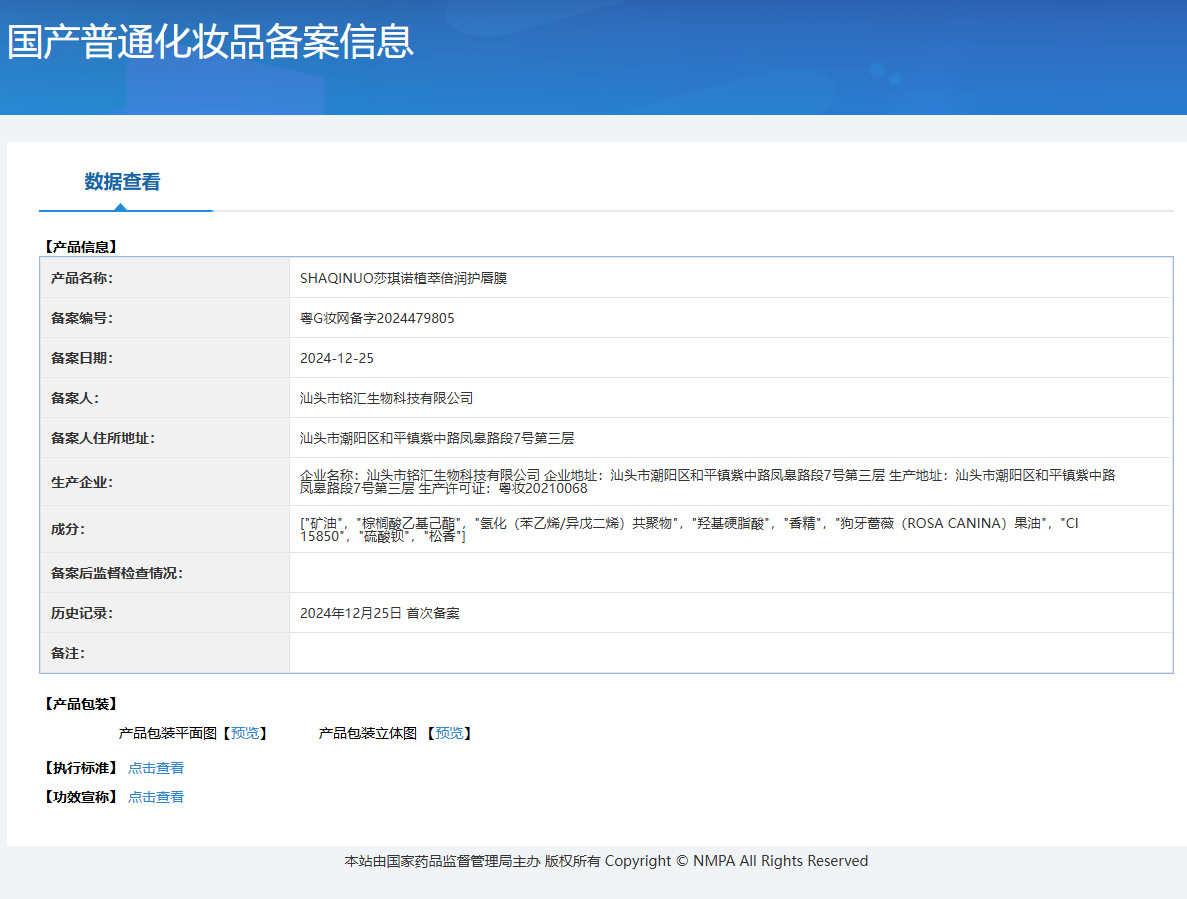Image resolution: width=1187 pixels, height=899 pixels.
Task: Click the 备案人: label
Action: [75, 398]
